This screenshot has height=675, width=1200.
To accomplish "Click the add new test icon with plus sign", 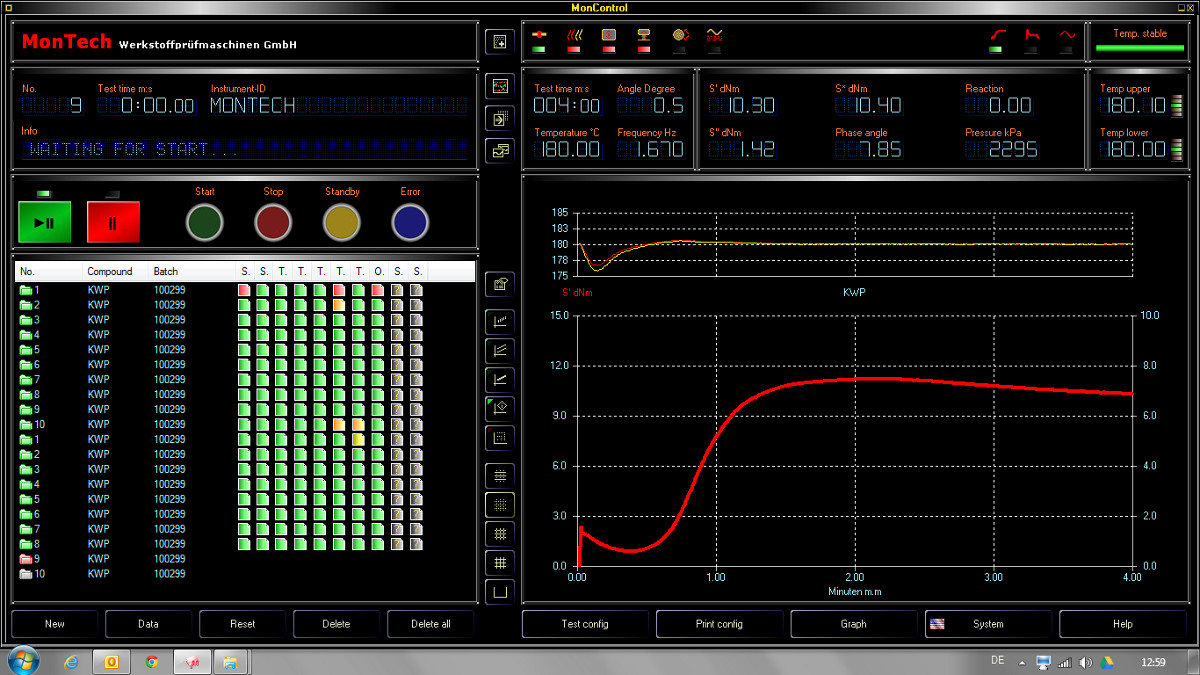I will click(x=499, y=42).
